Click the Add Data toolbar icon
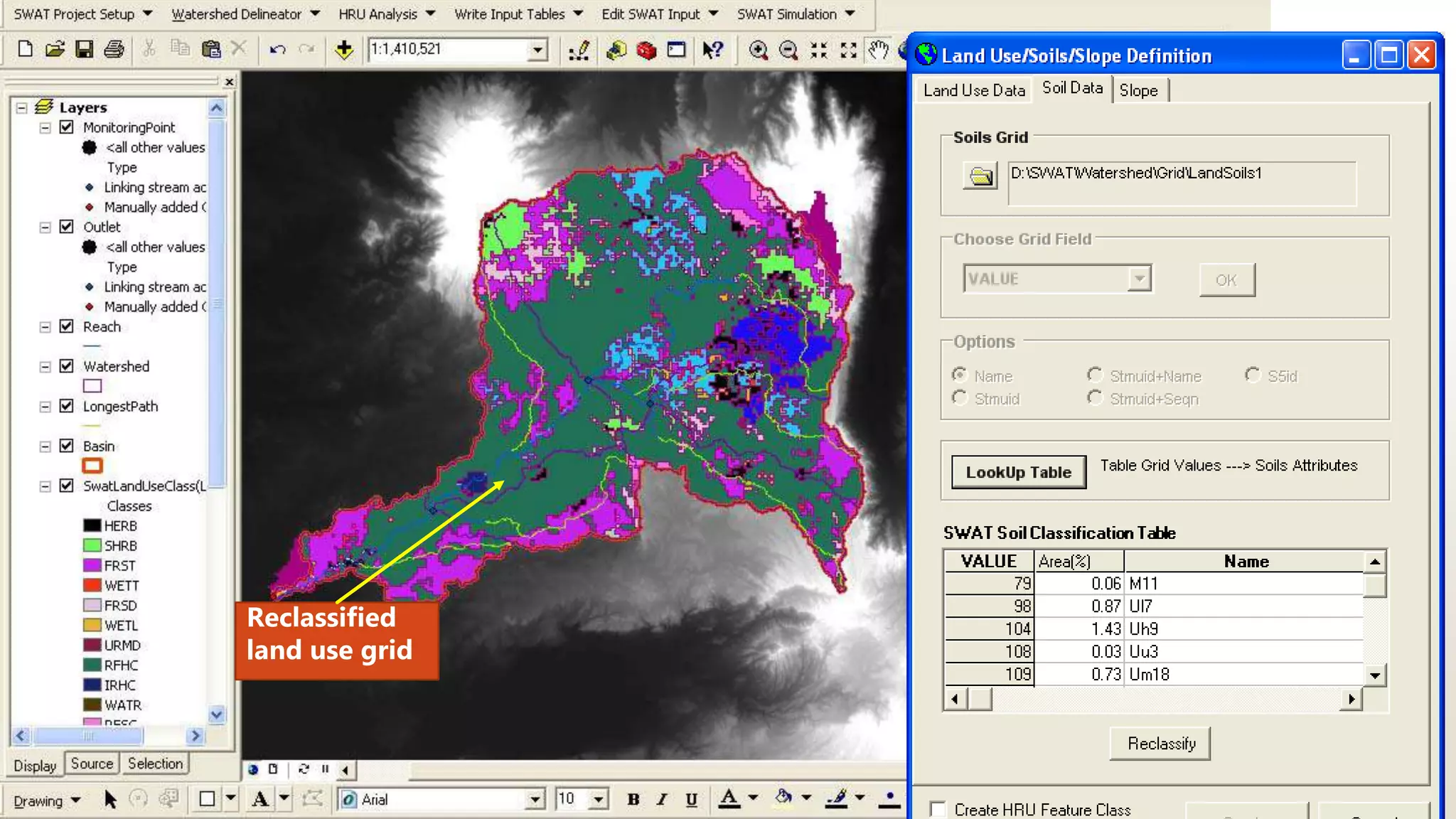 [x=344, y=49]
